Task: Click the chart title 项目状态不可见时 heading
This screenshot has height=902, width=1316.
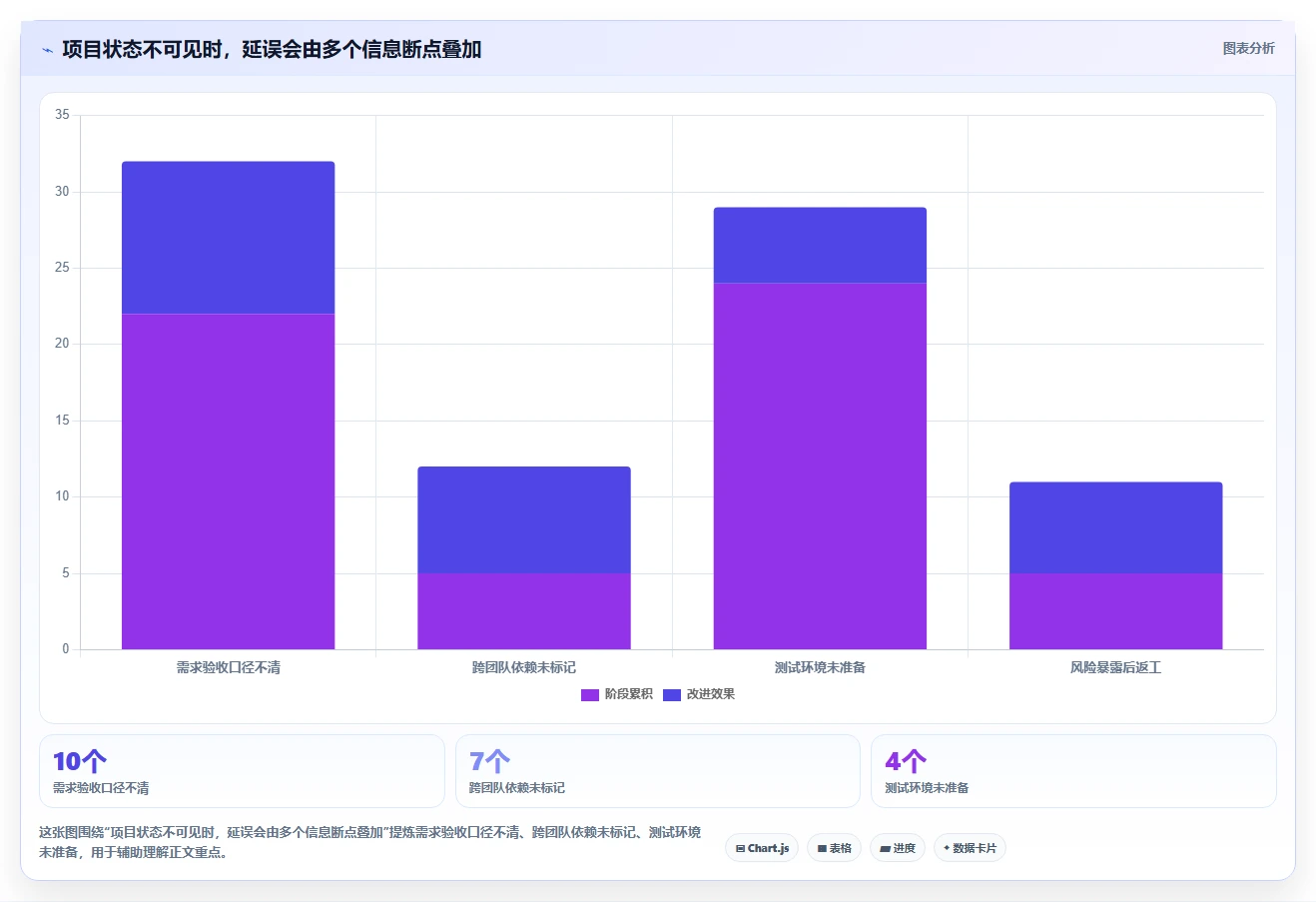Action: point(272,49)
